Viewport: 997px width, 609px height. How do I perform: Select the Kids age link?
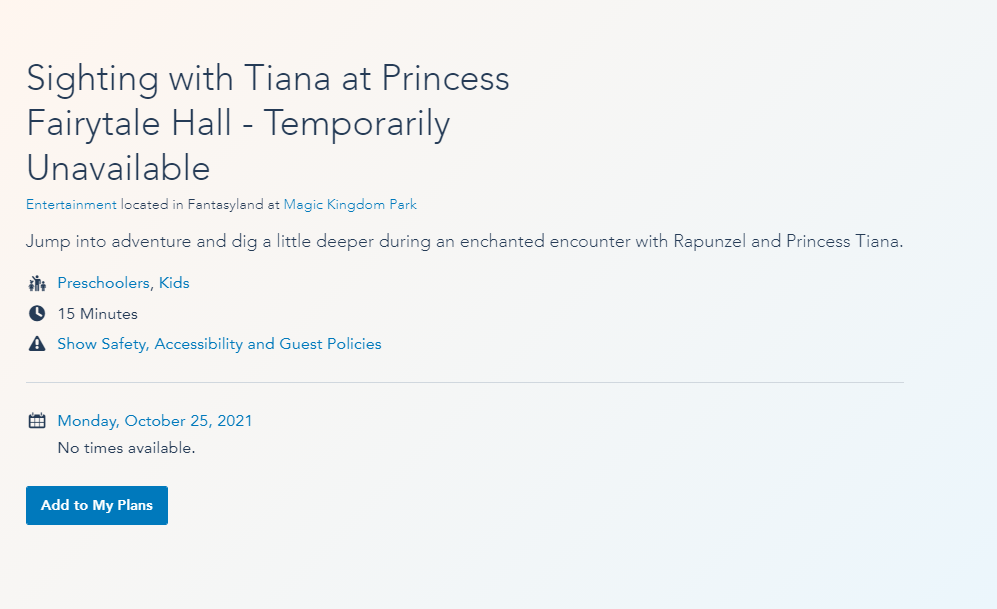pyautogui.click(x=174, y=283)
